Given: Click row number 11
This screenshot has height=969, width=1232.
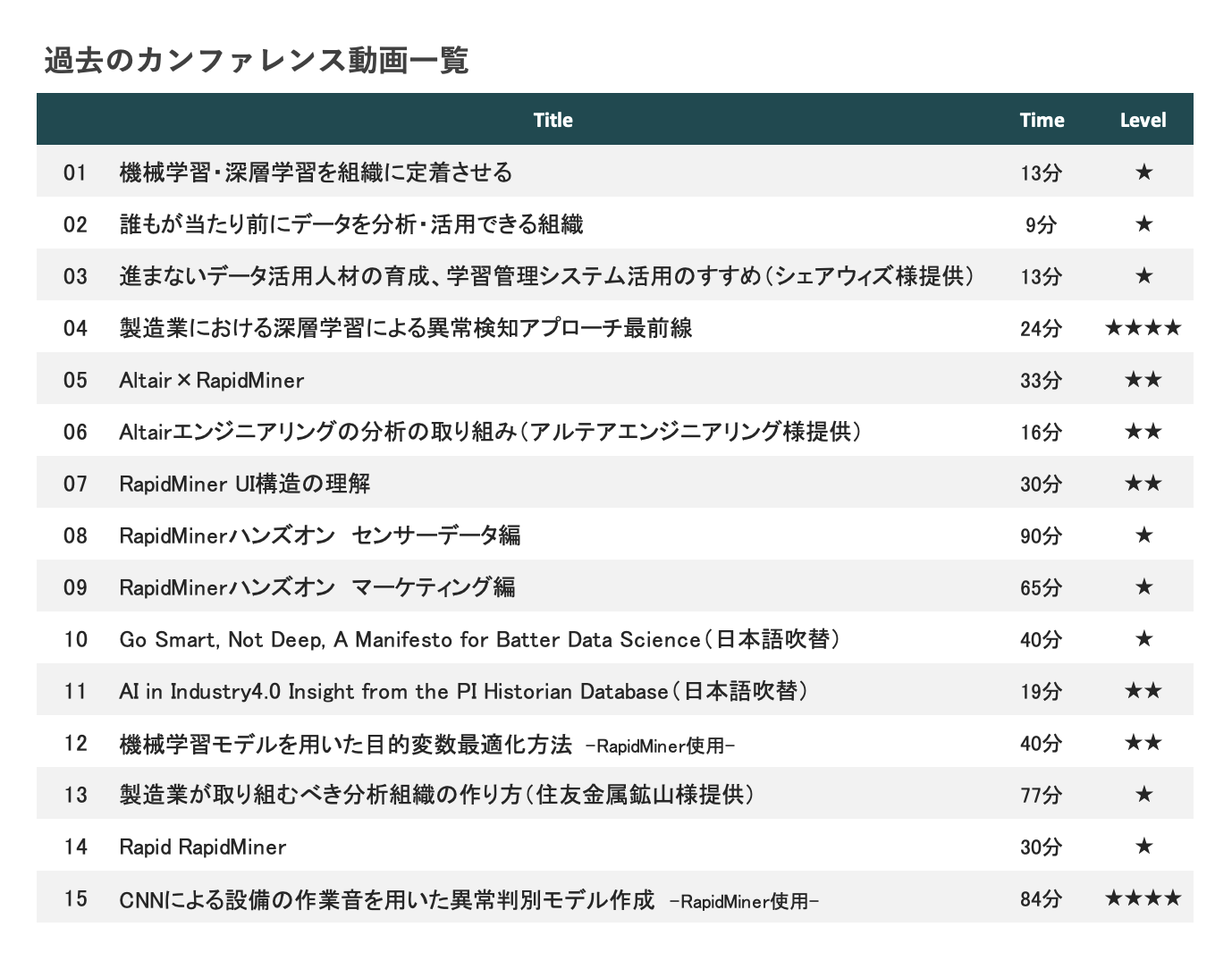Looking at the screenshot, I should [x=76, y=691].
